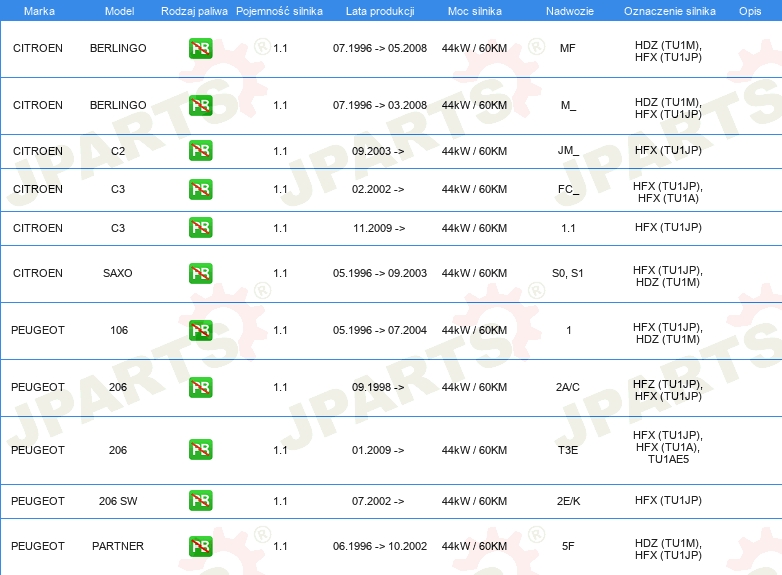The height and width of the screenshot is (575, 782).
Task: Click 44kW / 60KM in the C2 row
Action: (474, 151)
